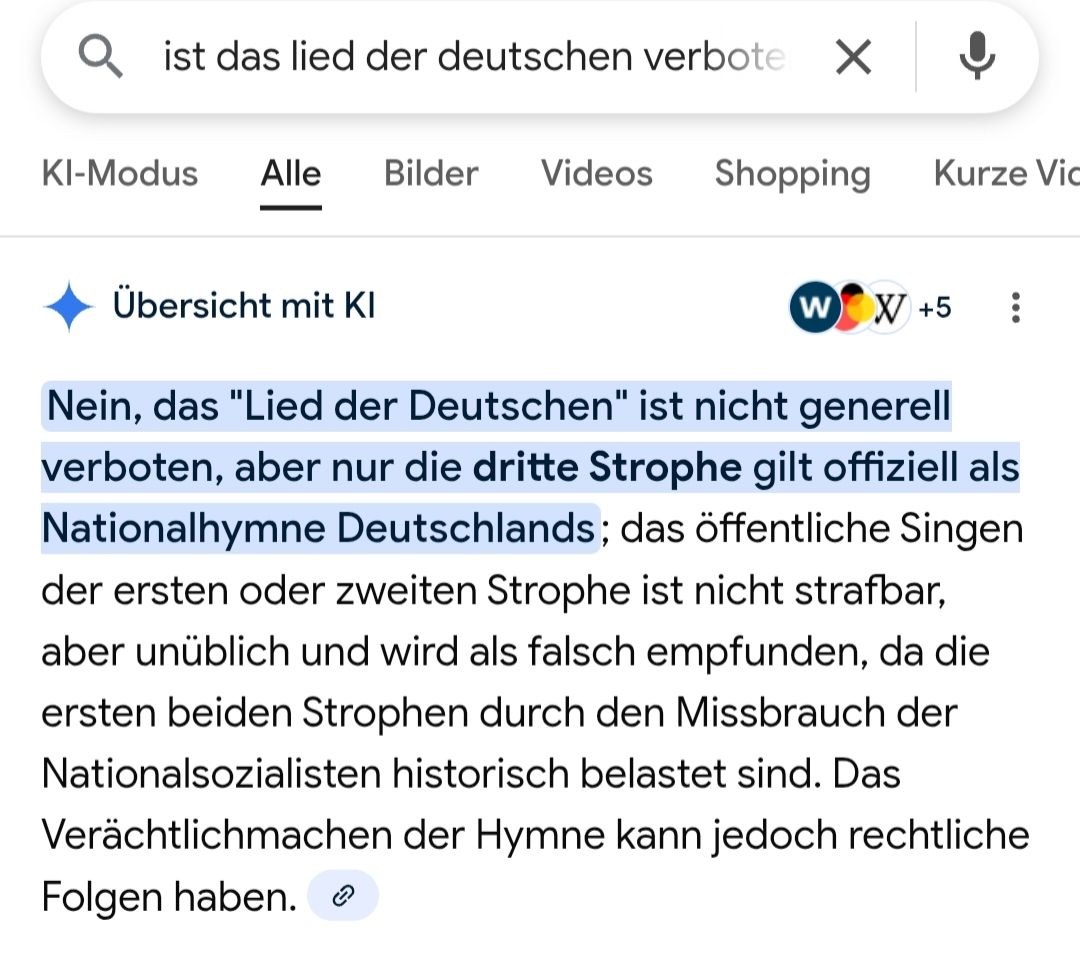The height and width of the screenshot is (974, 1080).
Task: Open the partially visible Kurze Videos tab
Action: (1005, 174)
